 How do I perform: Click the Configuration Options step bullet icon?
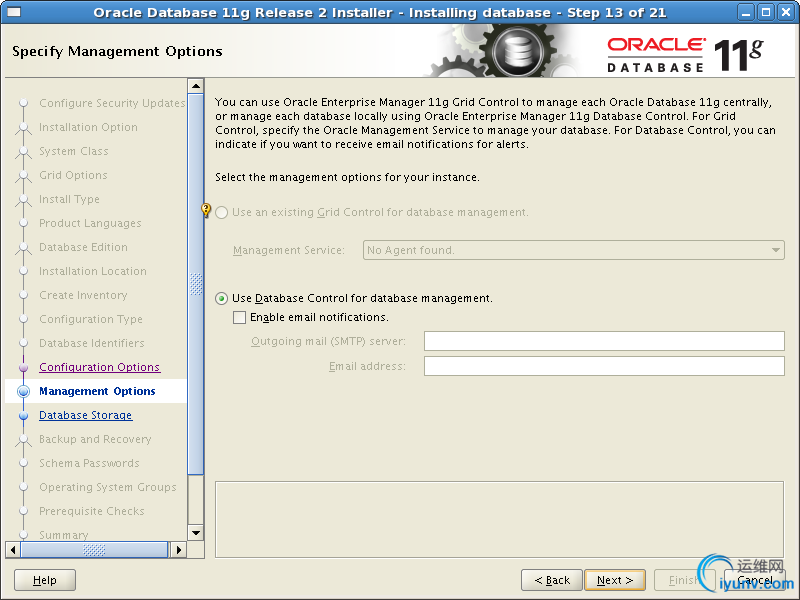tap(23, 367)
